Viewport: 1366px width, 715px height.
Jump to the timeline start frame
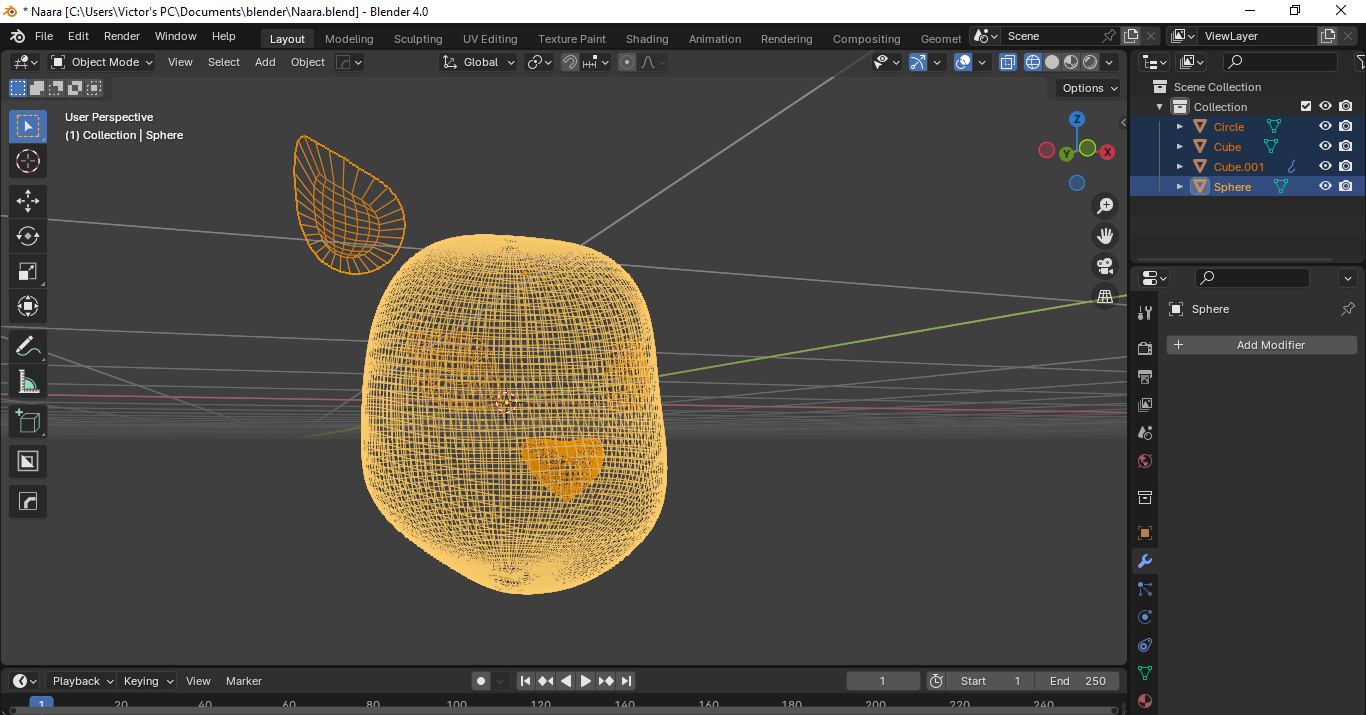526,681
